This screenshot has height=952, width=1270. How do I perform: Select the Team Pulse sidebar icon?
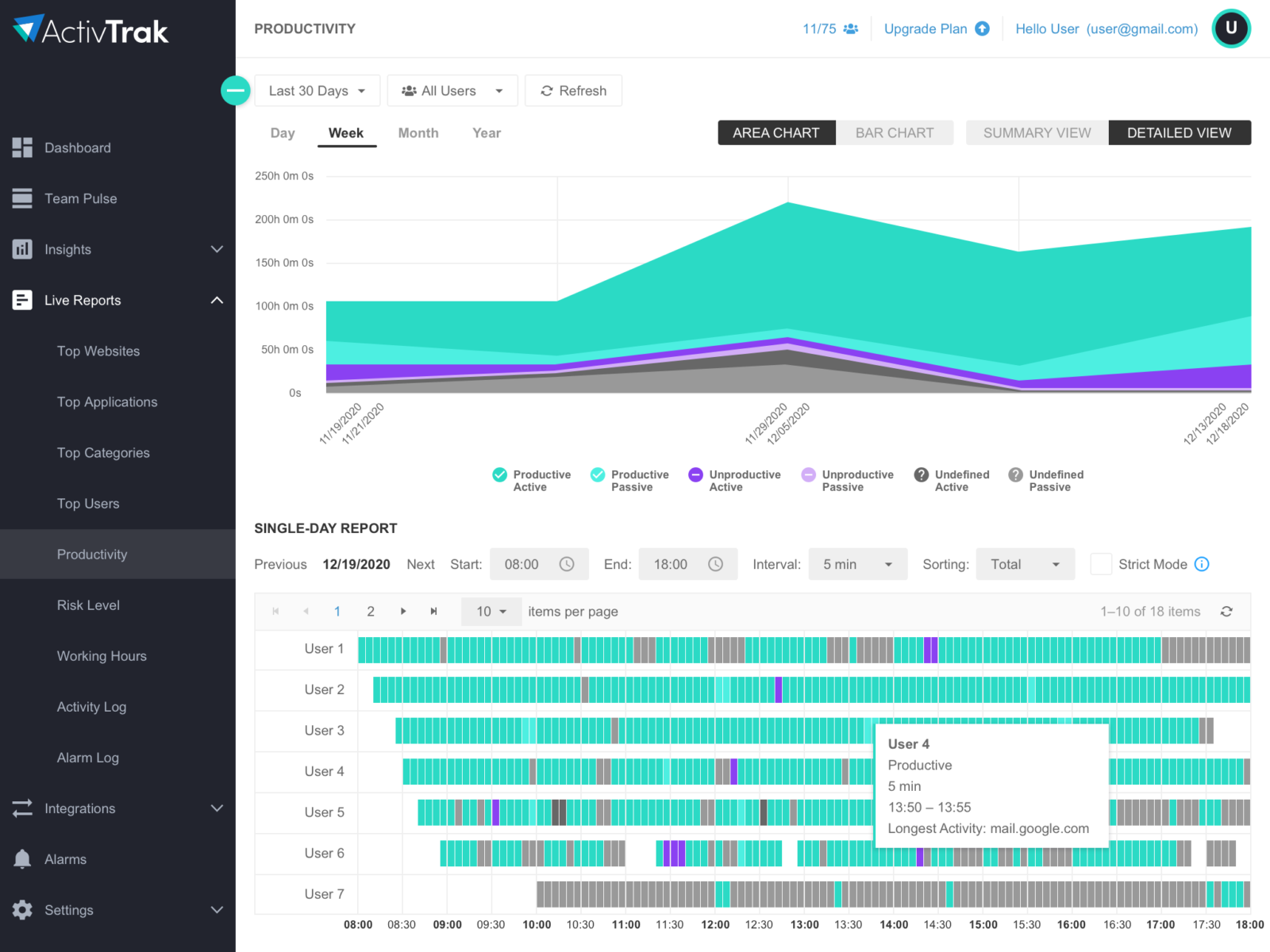(21, 198)
